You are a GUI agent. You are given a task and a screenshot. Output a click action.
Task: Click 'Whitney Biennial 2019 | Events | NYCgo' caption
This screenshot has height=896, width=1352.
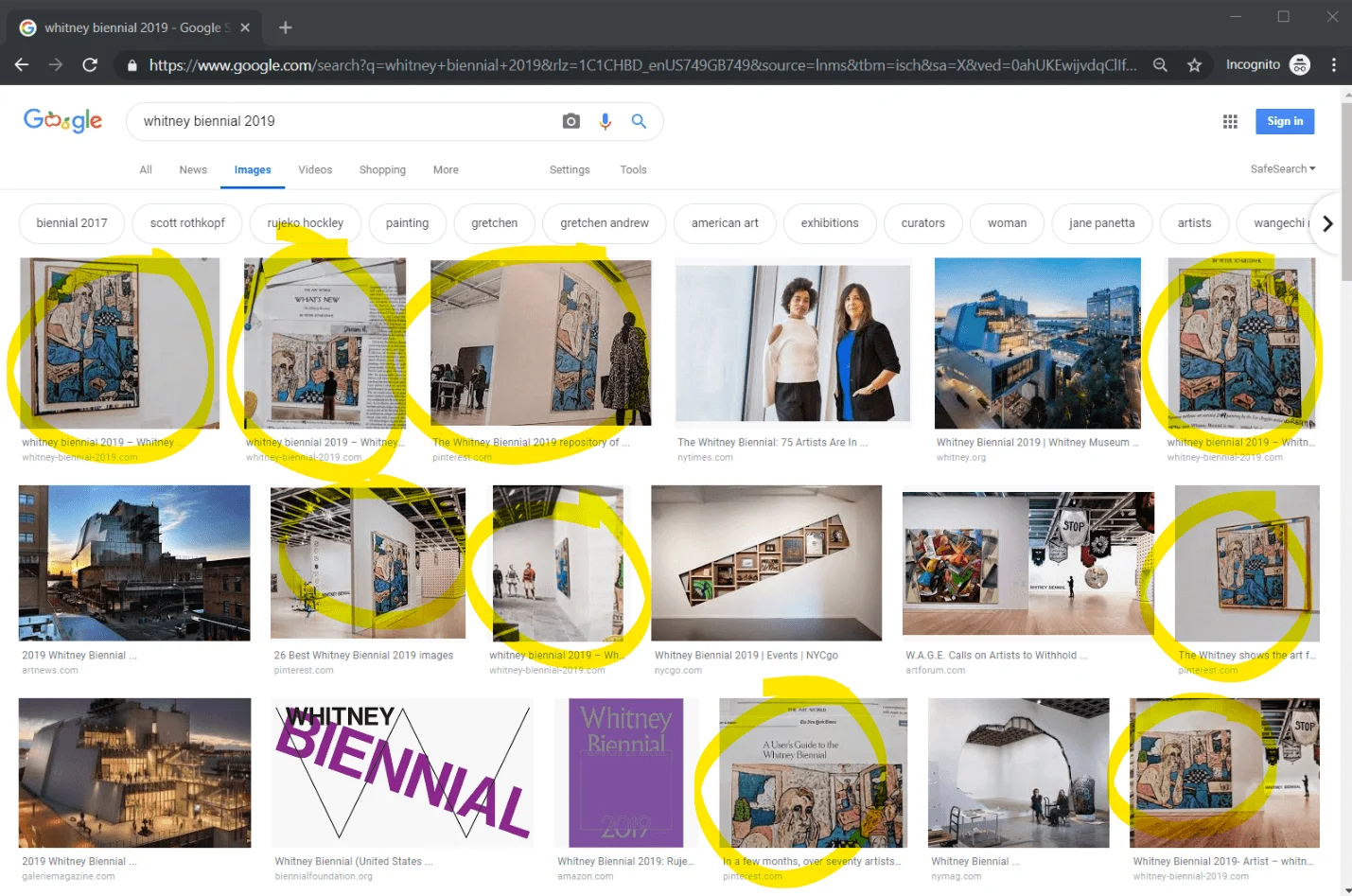click(746, 656)
